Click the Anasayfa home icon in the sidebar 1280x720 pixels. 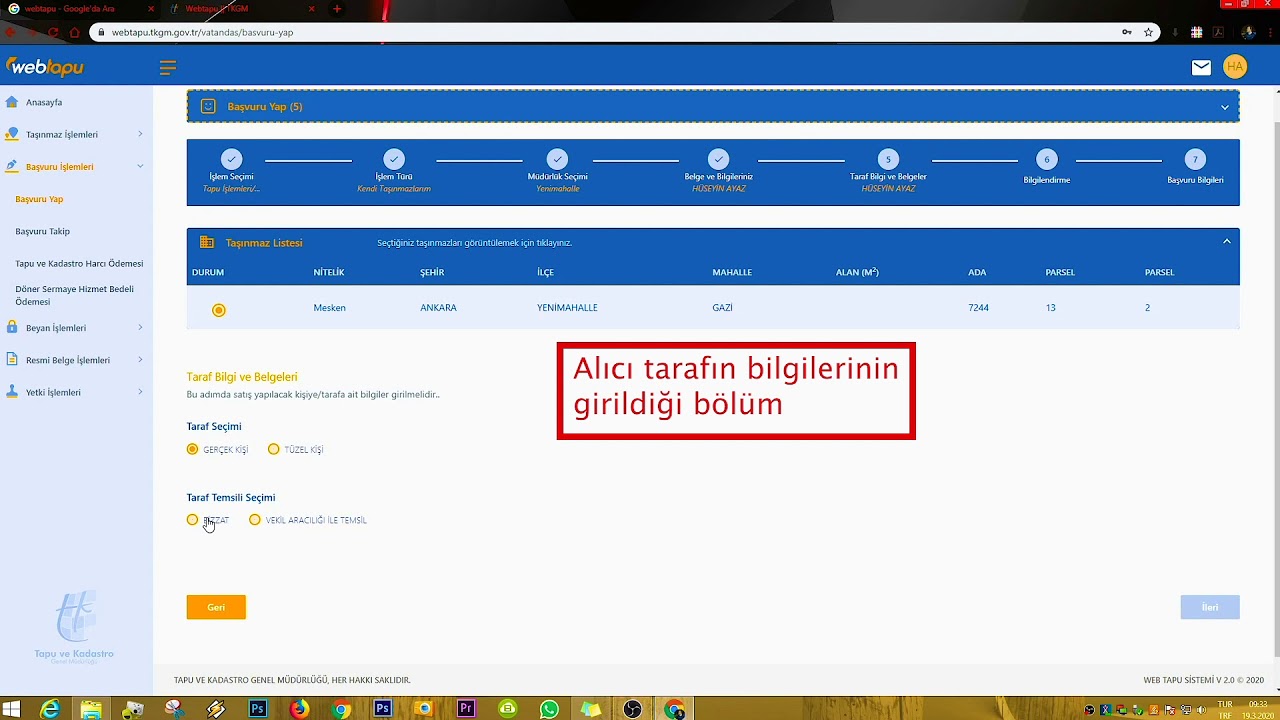tap(12, 102)
